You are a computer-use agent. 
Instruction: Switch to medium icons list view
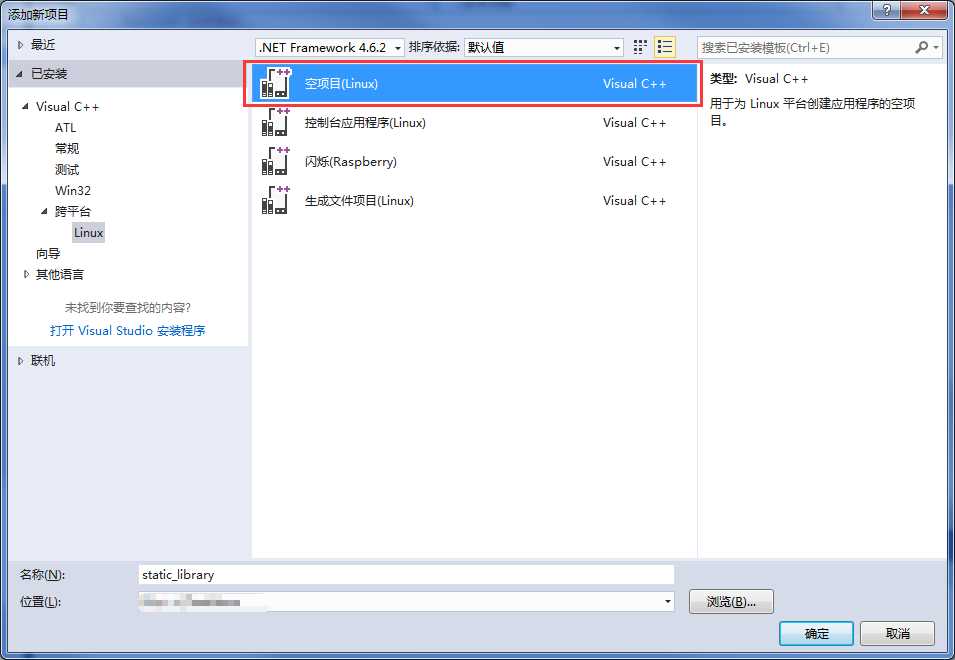(x=664, y=47)
